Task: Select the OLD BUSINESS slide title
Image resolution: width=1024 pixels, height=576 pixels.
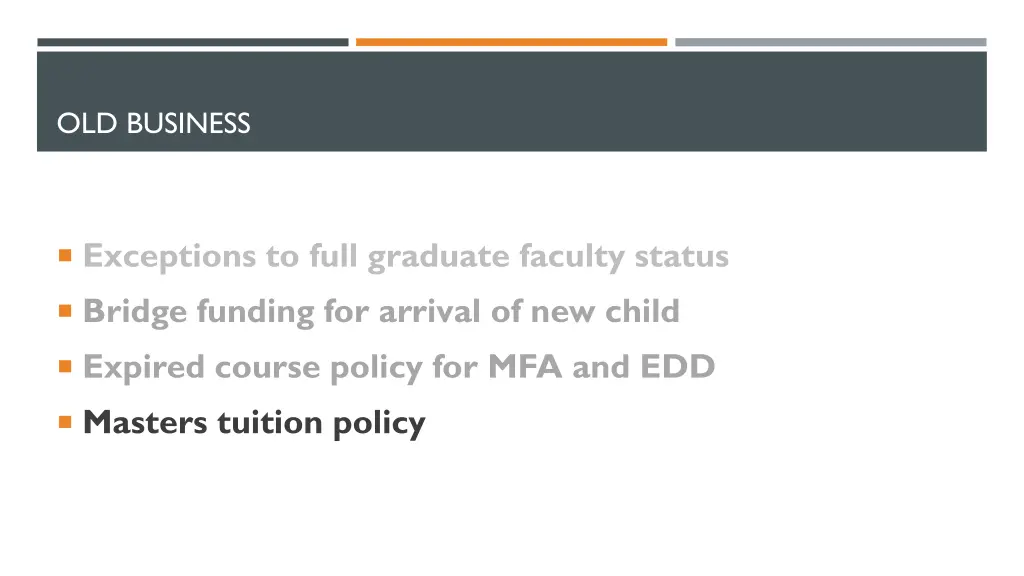Action: coord(153,123)
